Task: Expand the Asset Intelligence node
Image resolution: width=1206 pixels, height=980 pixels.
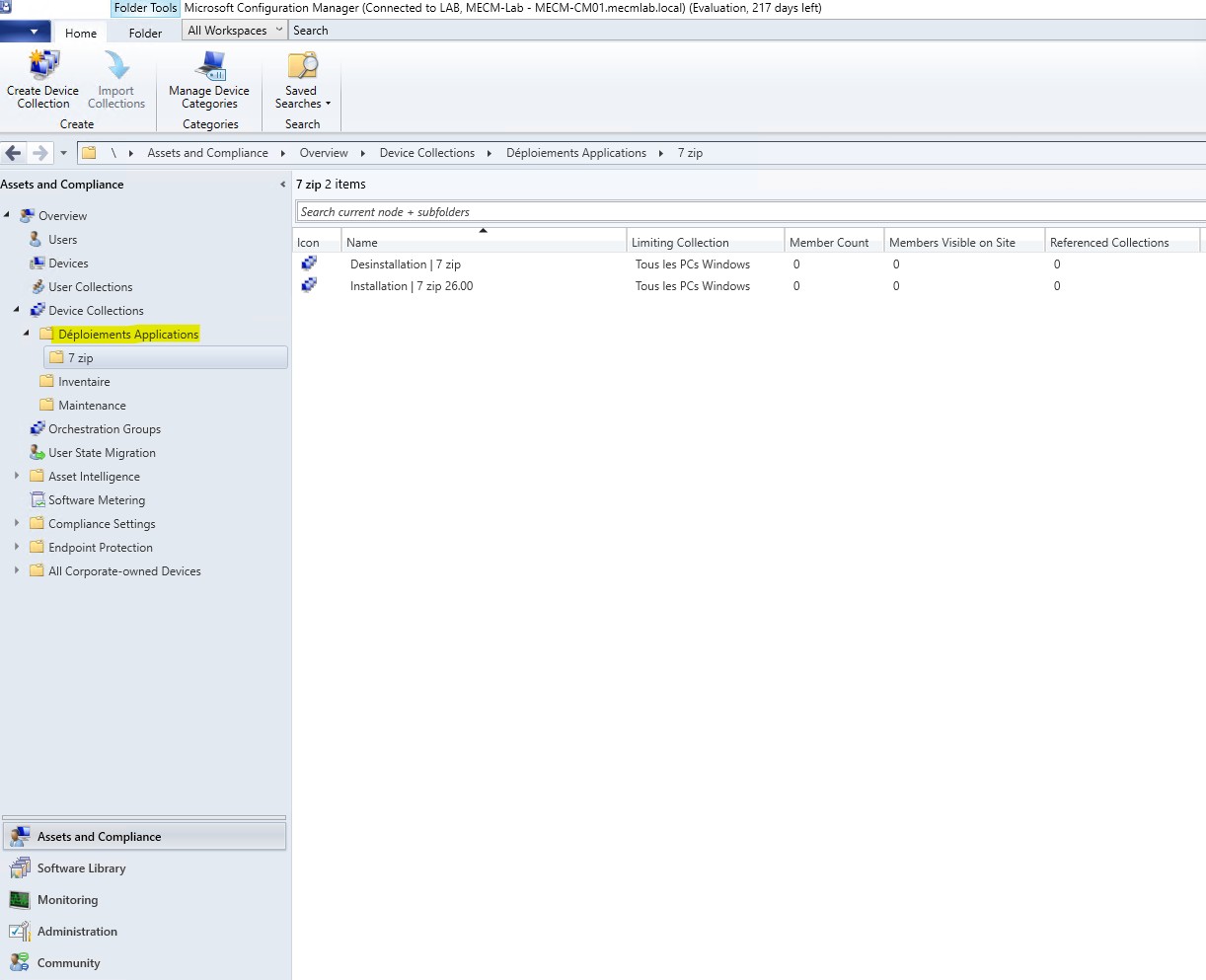Action: [x=17, y=476]
